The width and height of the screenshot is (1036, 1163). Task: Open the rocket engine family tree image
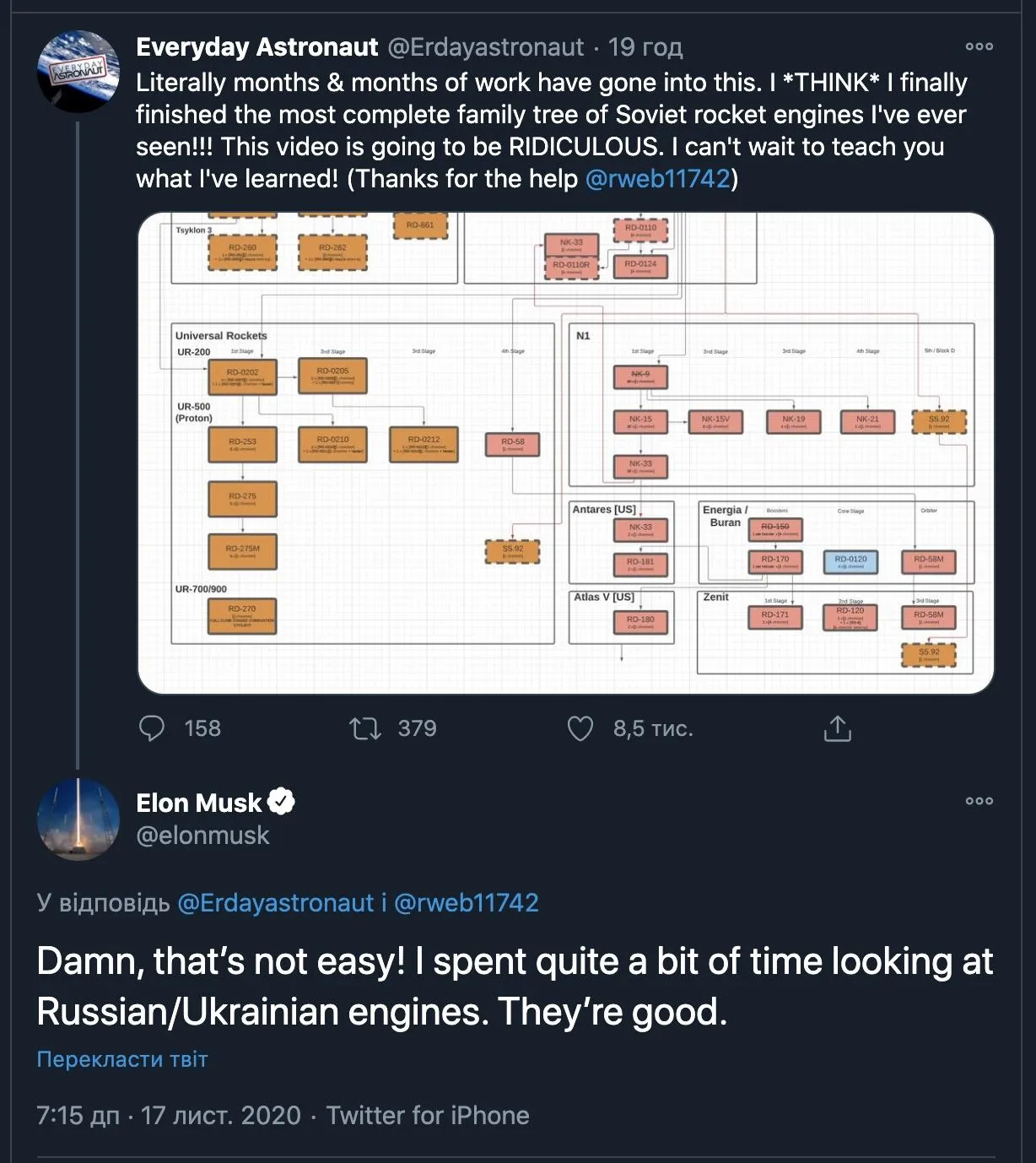565,447
